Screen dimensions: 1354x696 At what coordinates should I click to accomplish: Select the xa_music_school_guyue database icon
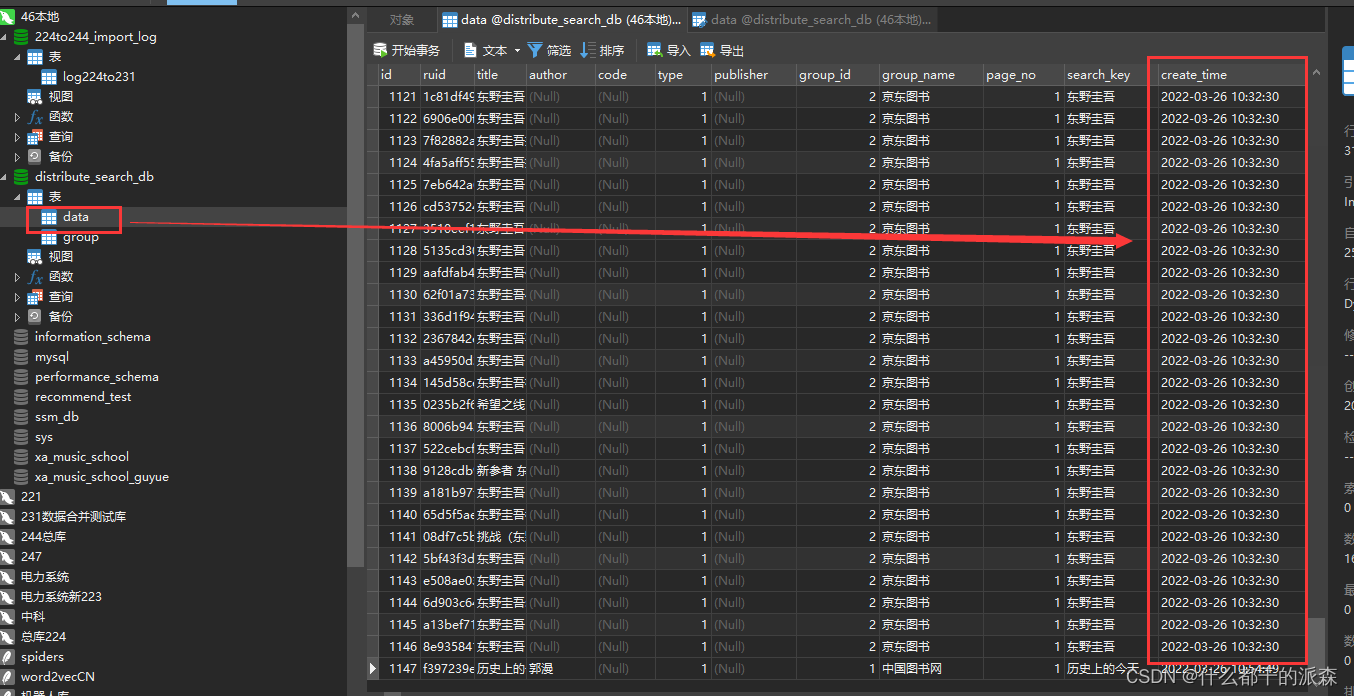21,476
